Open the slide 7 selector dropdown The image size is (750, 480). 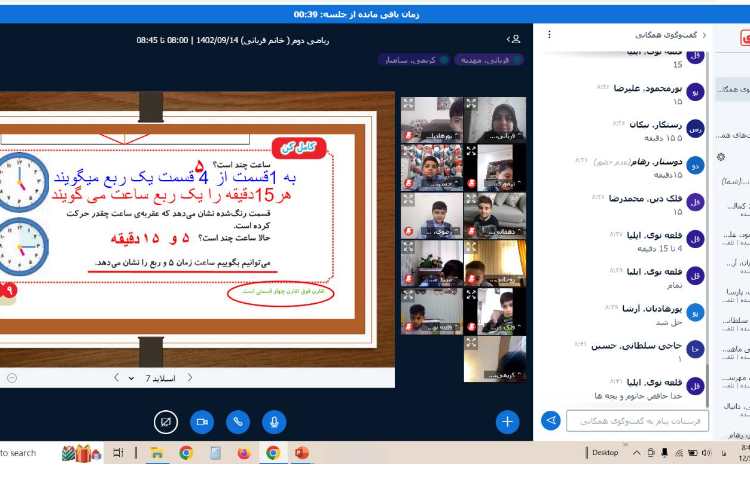(152, 378)
